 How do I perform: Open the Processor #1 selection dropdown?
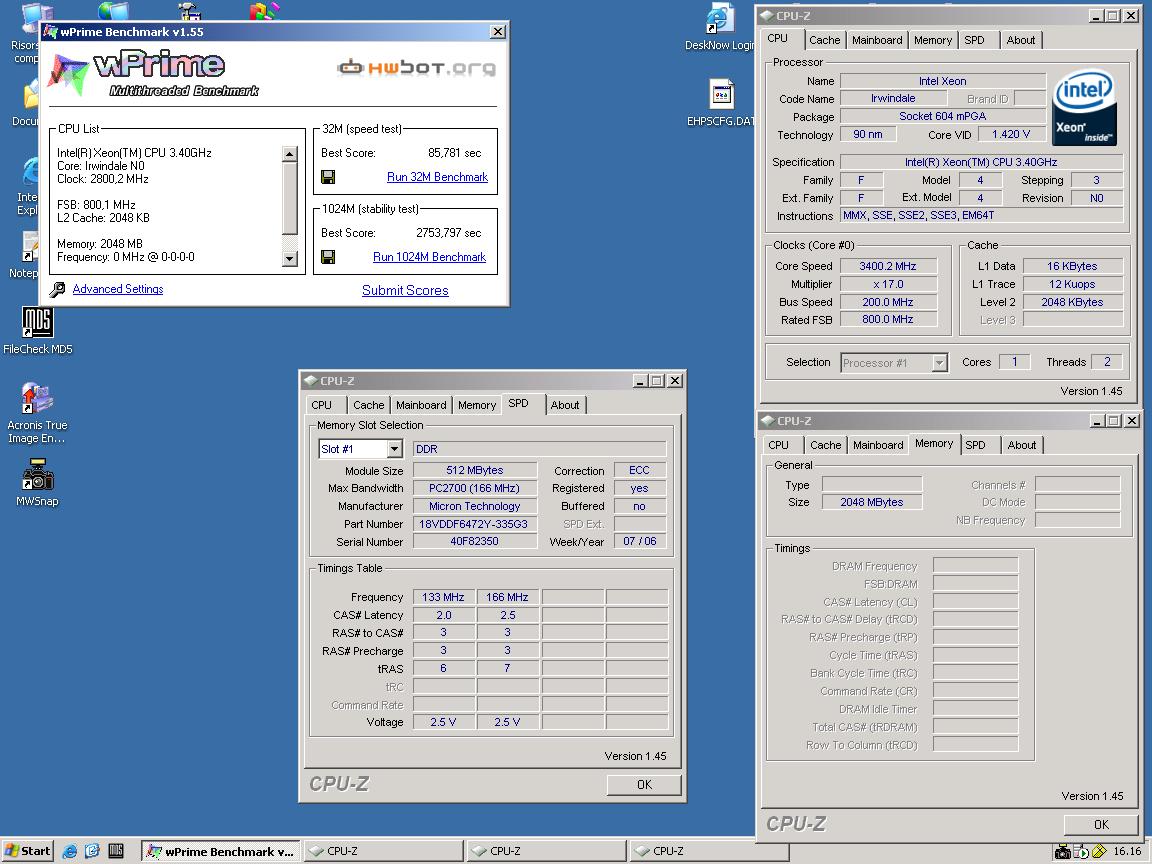[940, 363]
